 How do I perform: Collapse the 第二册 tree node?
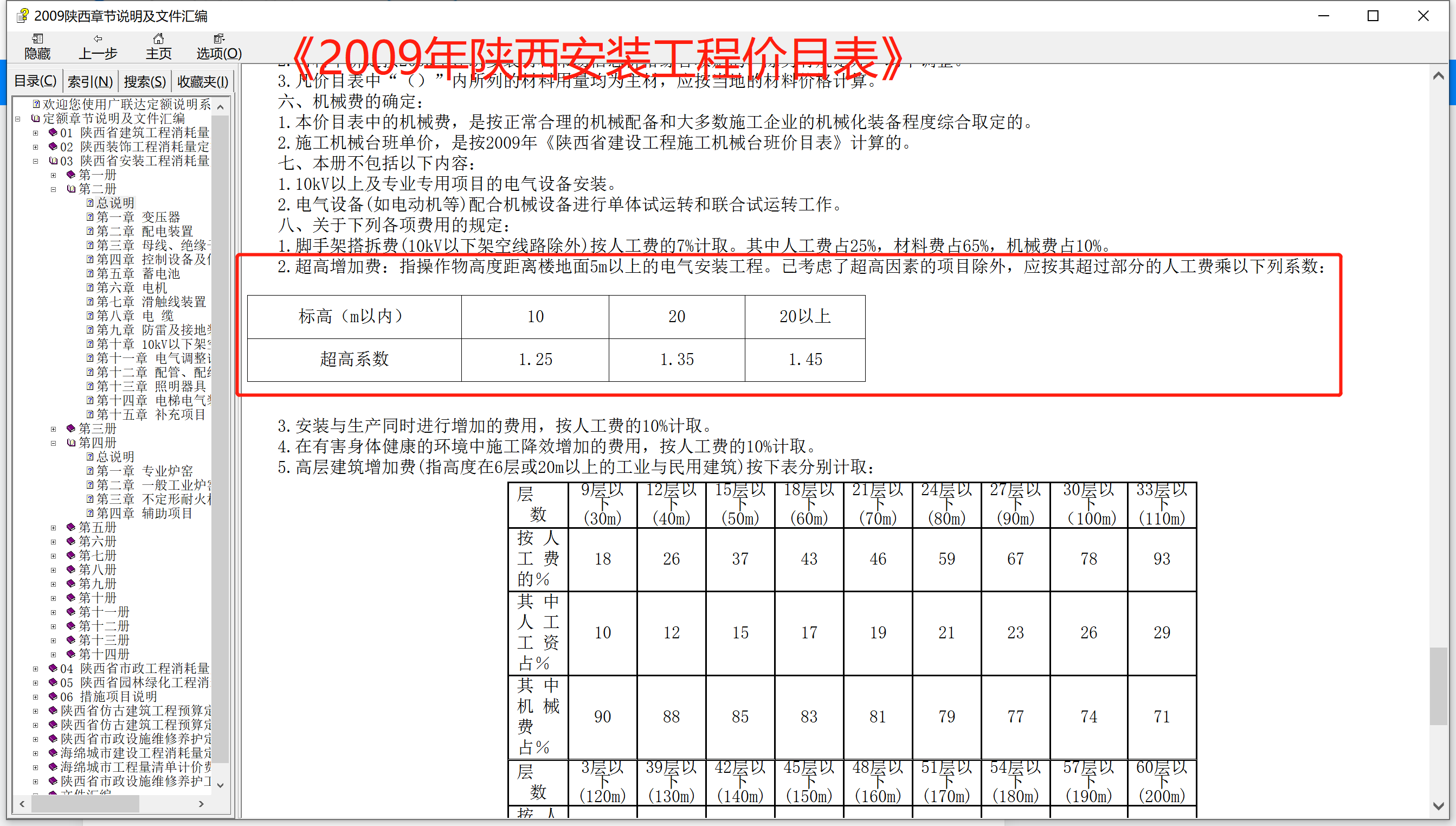pos(53,189)
